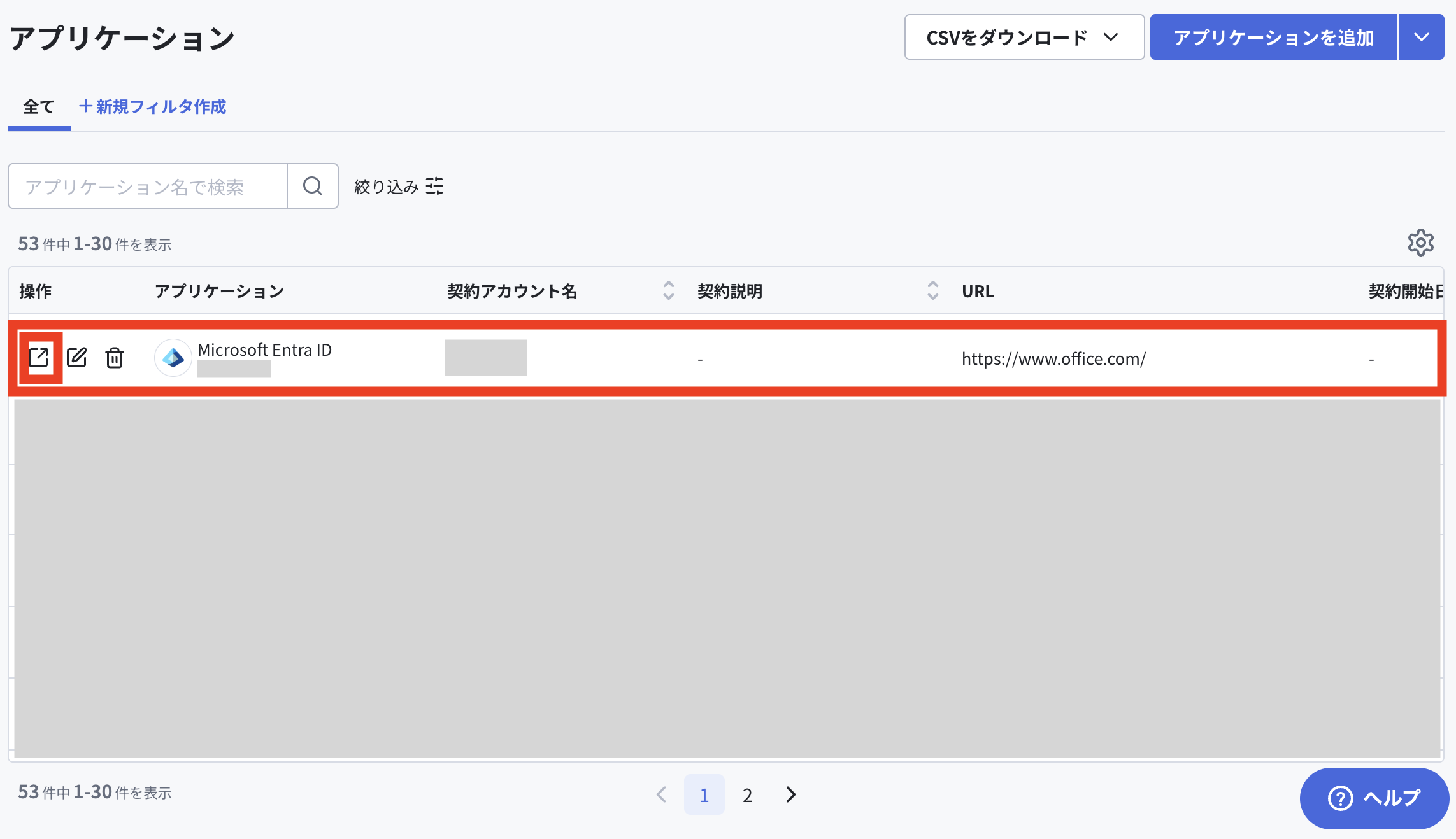Edit the Microsoft Entra ID entry
This screenshot has height=839, width=1456.
76,357
